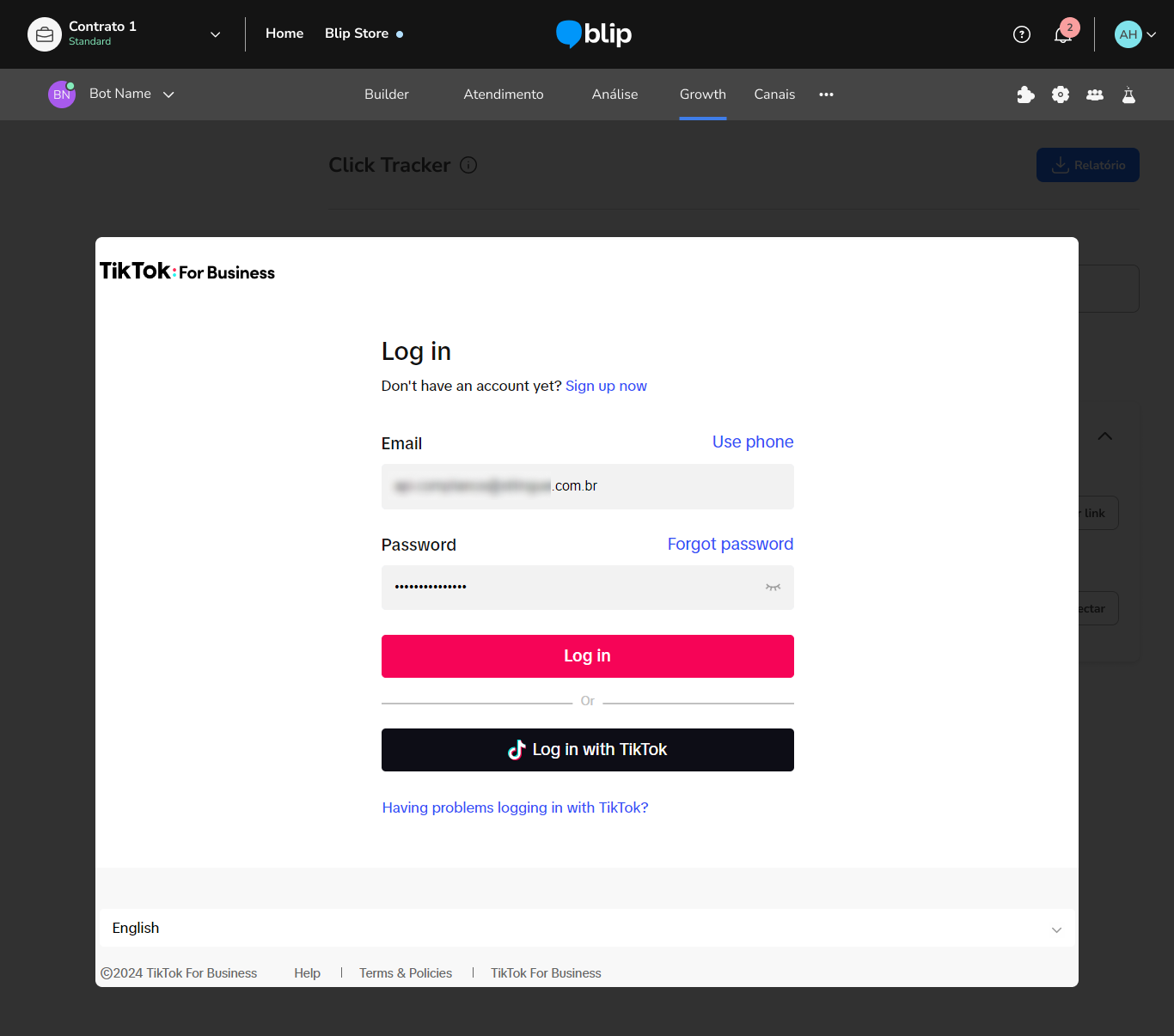Open Having problems logging in with TikTok link
The height and width of the screenshot is (1036, 1174).
pyautogui.click(x=516, y=807)
